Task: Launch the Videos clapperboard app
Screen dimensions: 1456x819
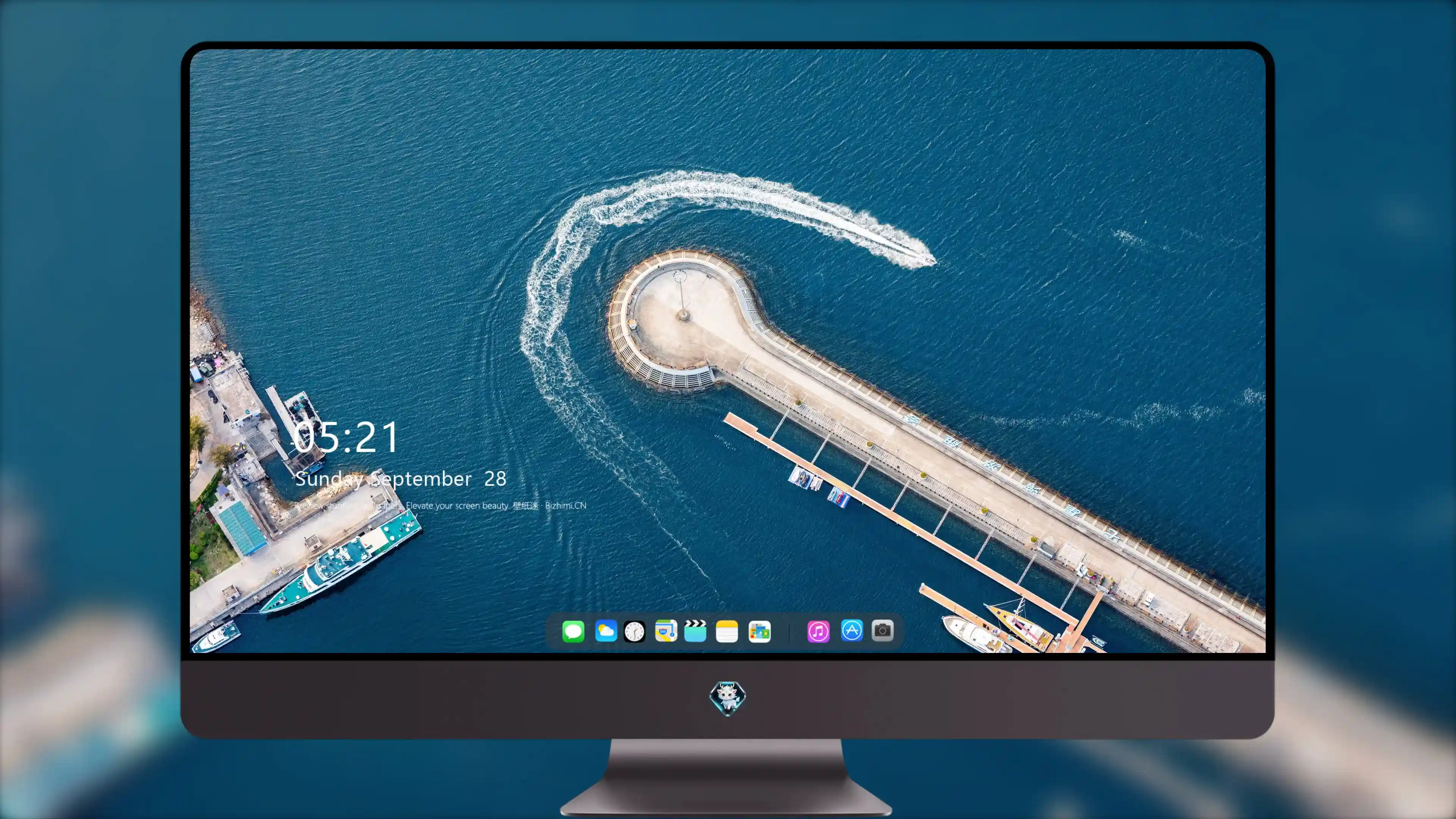Action: [695, 631]
